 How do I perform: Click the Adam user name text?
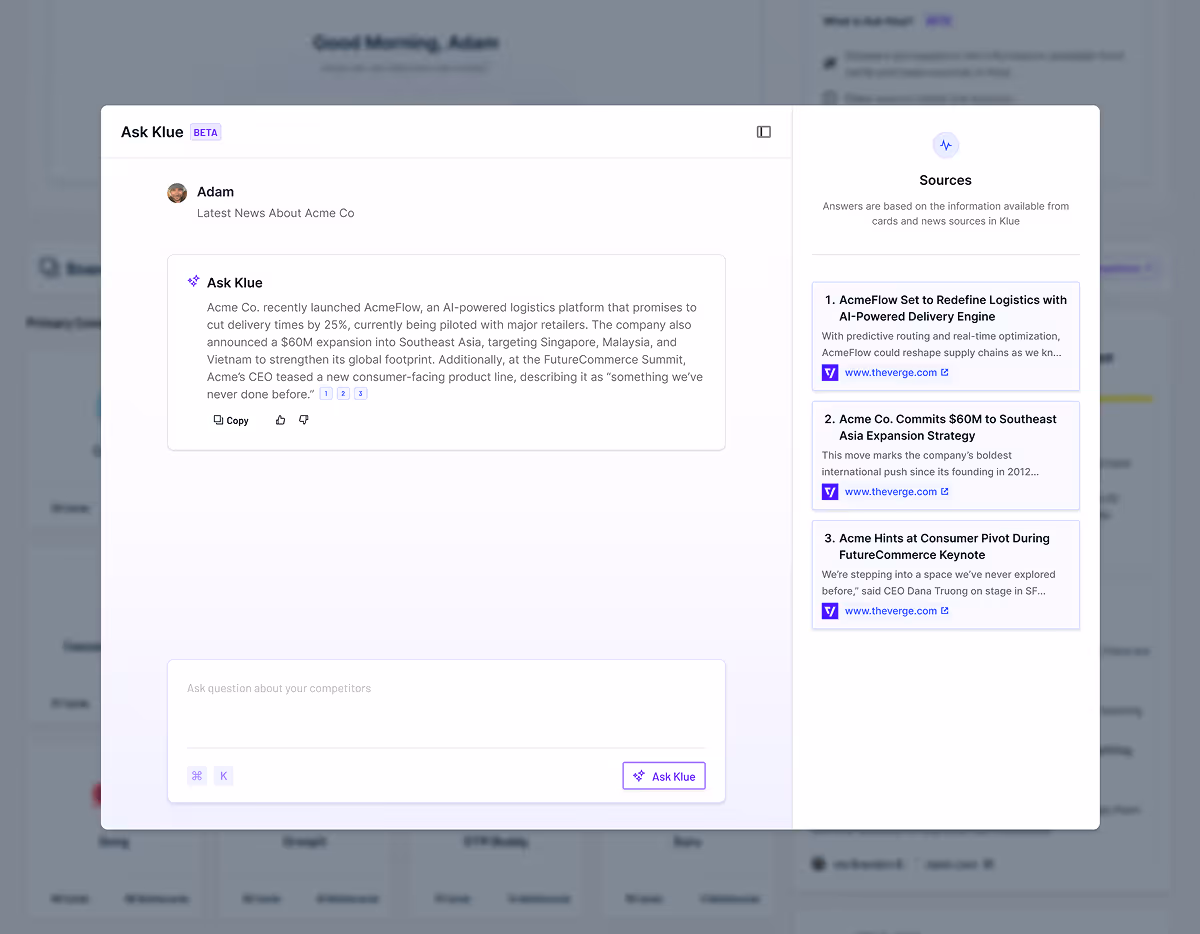pos(215,192)
